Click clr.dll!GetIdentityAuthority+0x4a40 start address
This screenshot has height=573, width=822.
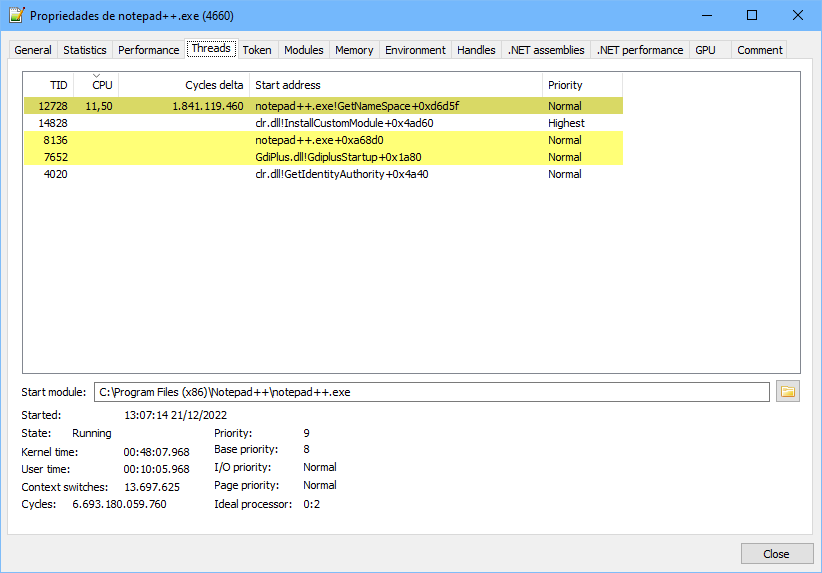point(341,174)
